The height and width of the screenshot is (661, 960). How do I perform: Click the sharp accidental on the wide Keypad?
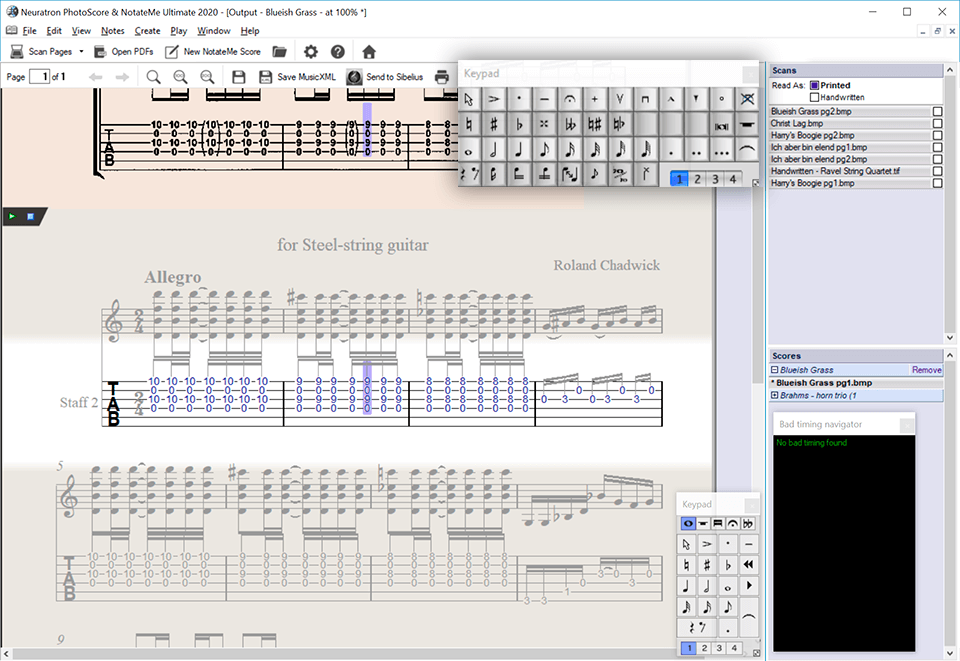coord(494,124)
